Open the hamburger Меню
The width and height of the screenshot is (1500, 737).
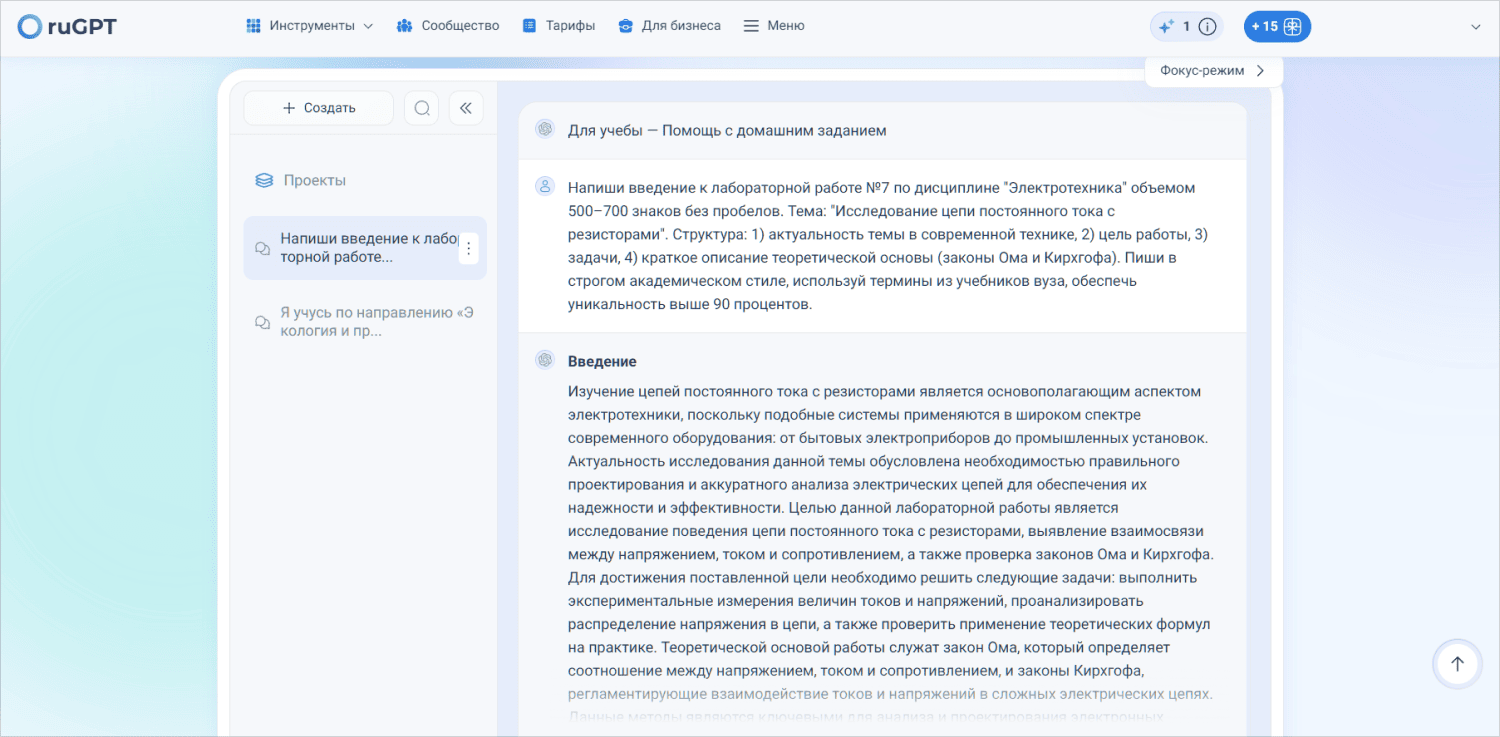[x=774, y=26]
